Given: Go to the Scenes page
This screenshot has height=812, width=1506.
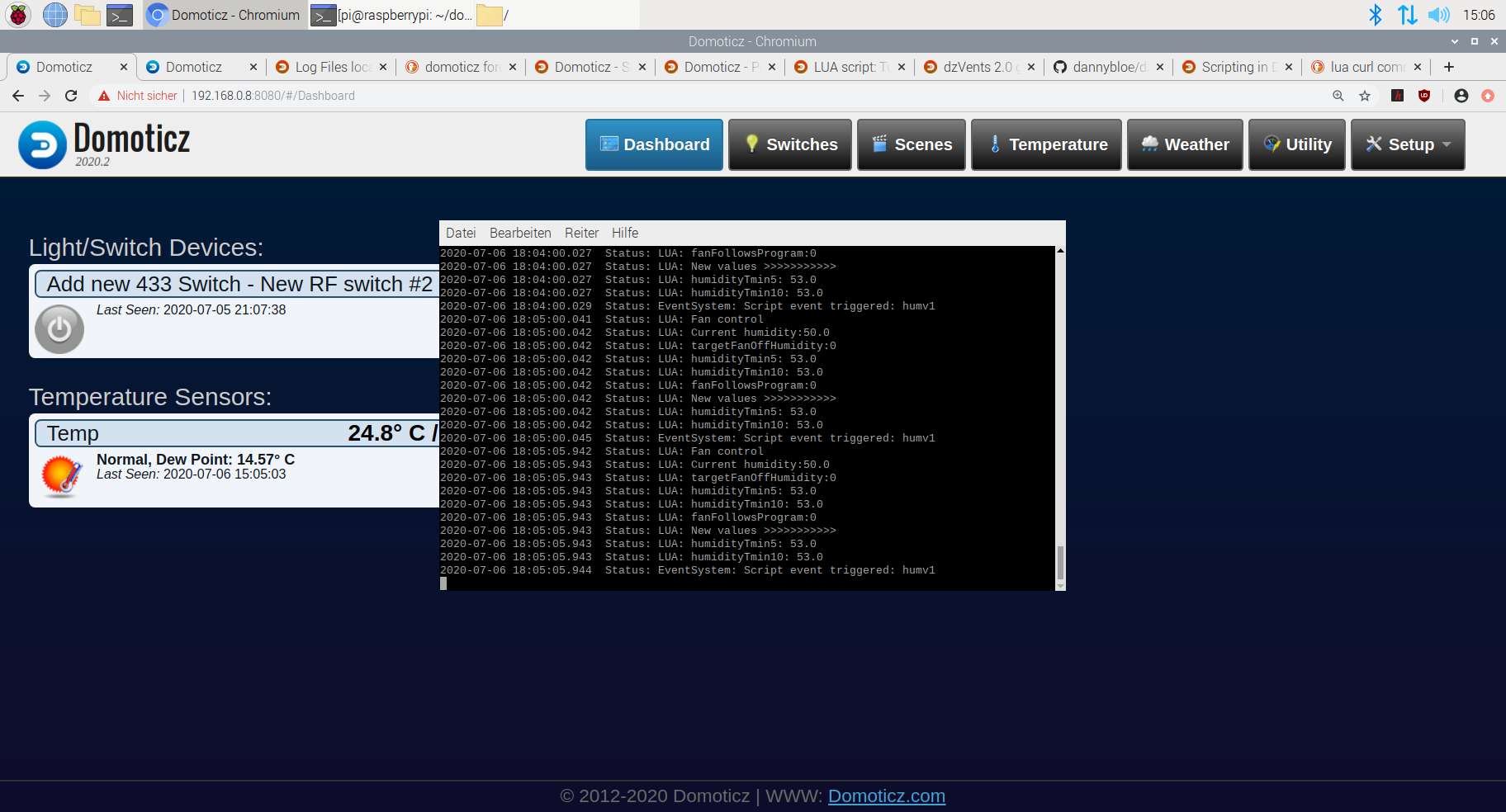Looking at the screenshot, I should point(912,144).
